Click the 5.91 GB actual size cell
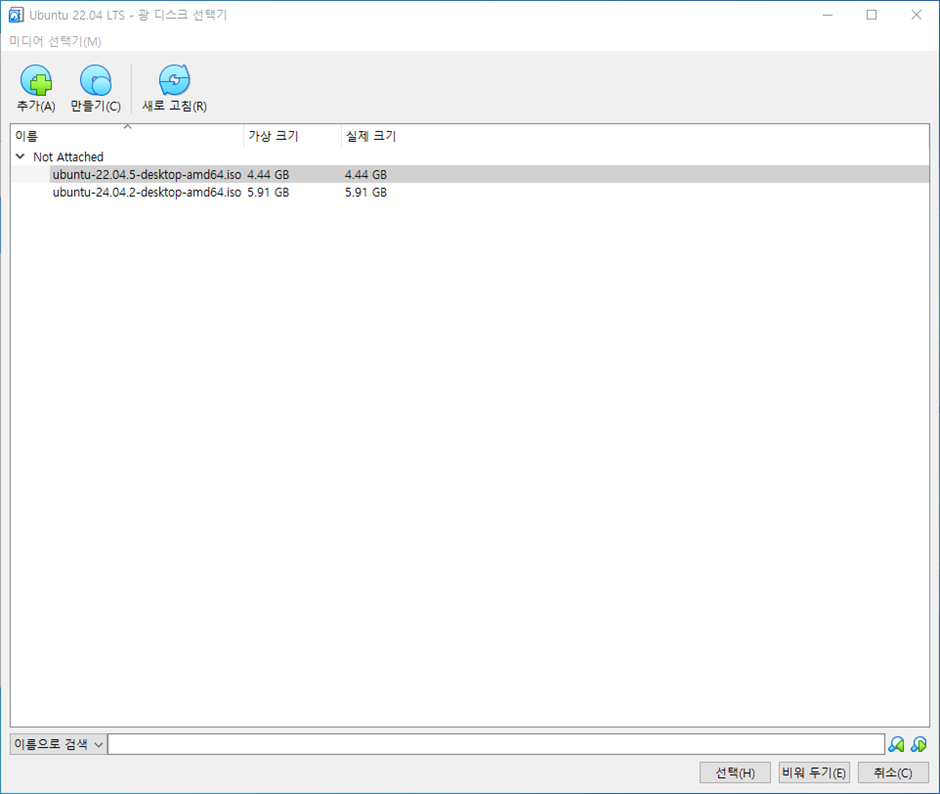This screenshot has width=940, height=794. (366, 193)
